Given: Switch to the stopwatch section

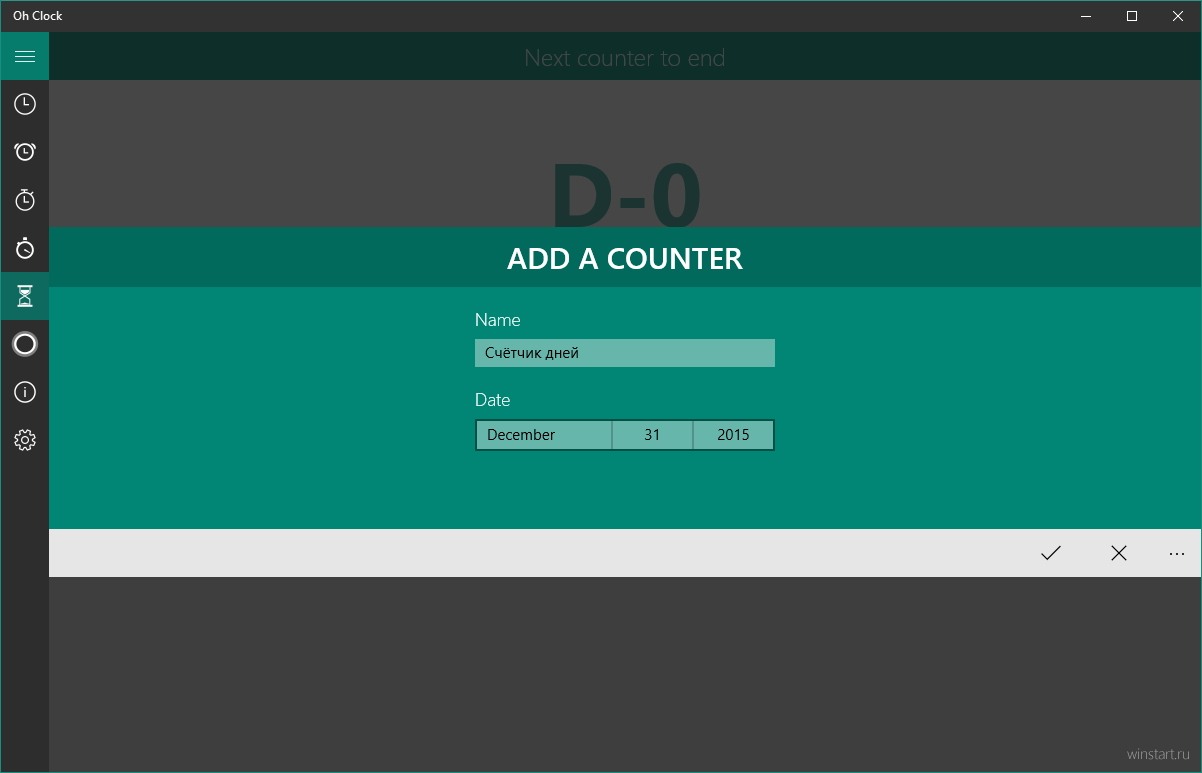Looking at the screenshot, I should coord(25,200).
